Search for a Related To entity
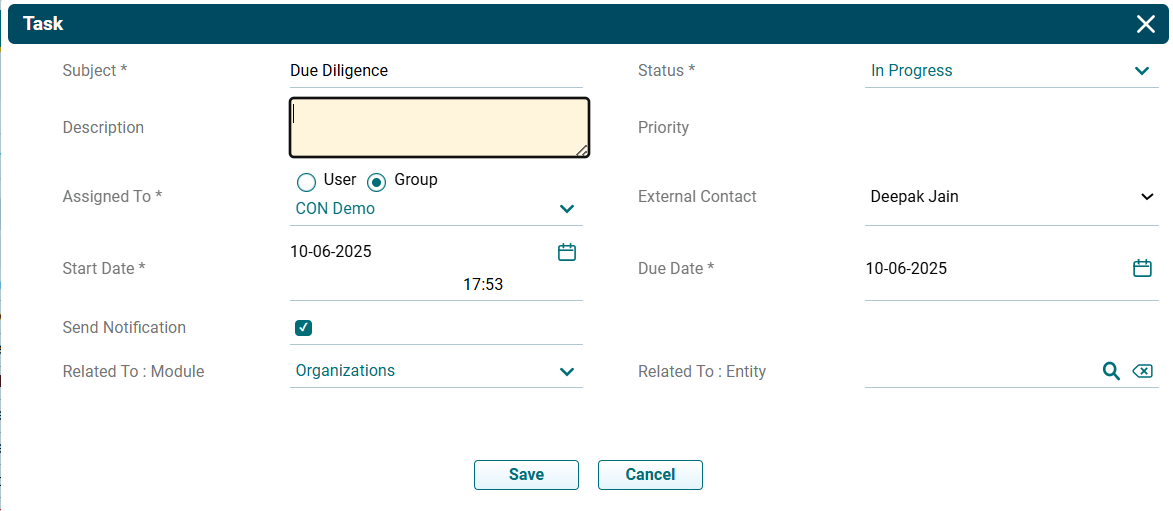The image size is (1173, 511). coord(1111,371)
